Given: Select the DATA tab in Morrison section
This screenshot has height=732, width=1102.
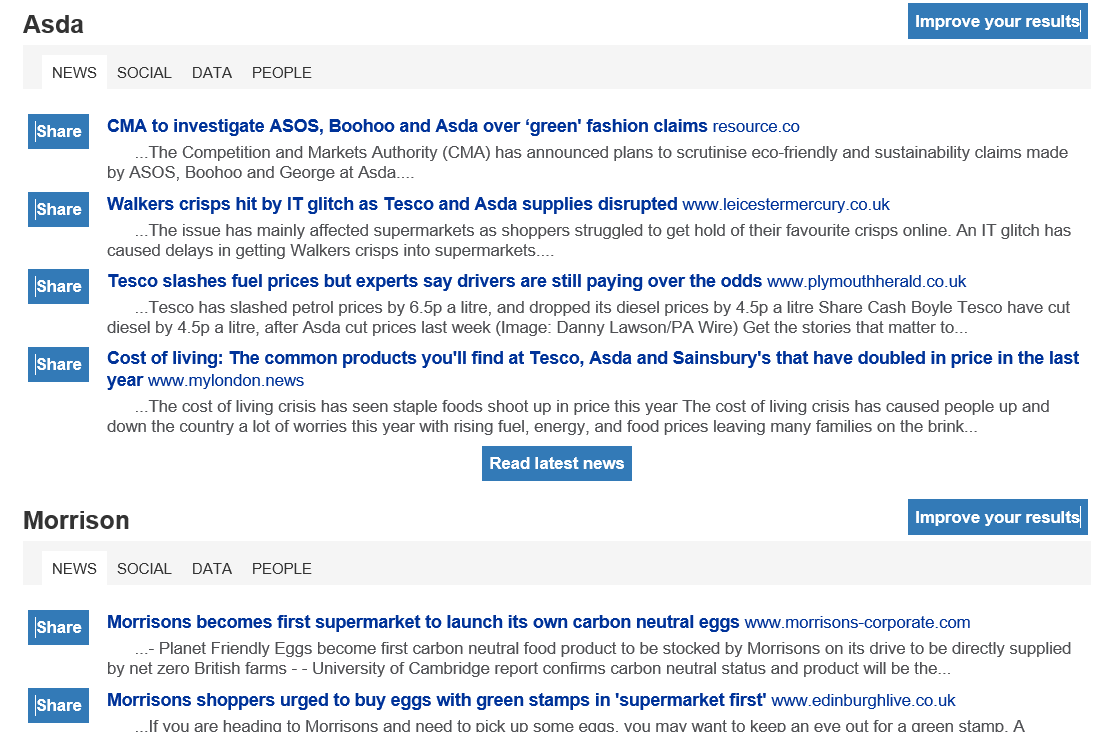Looking at the screenshot, I should click(x=212, y=568).
